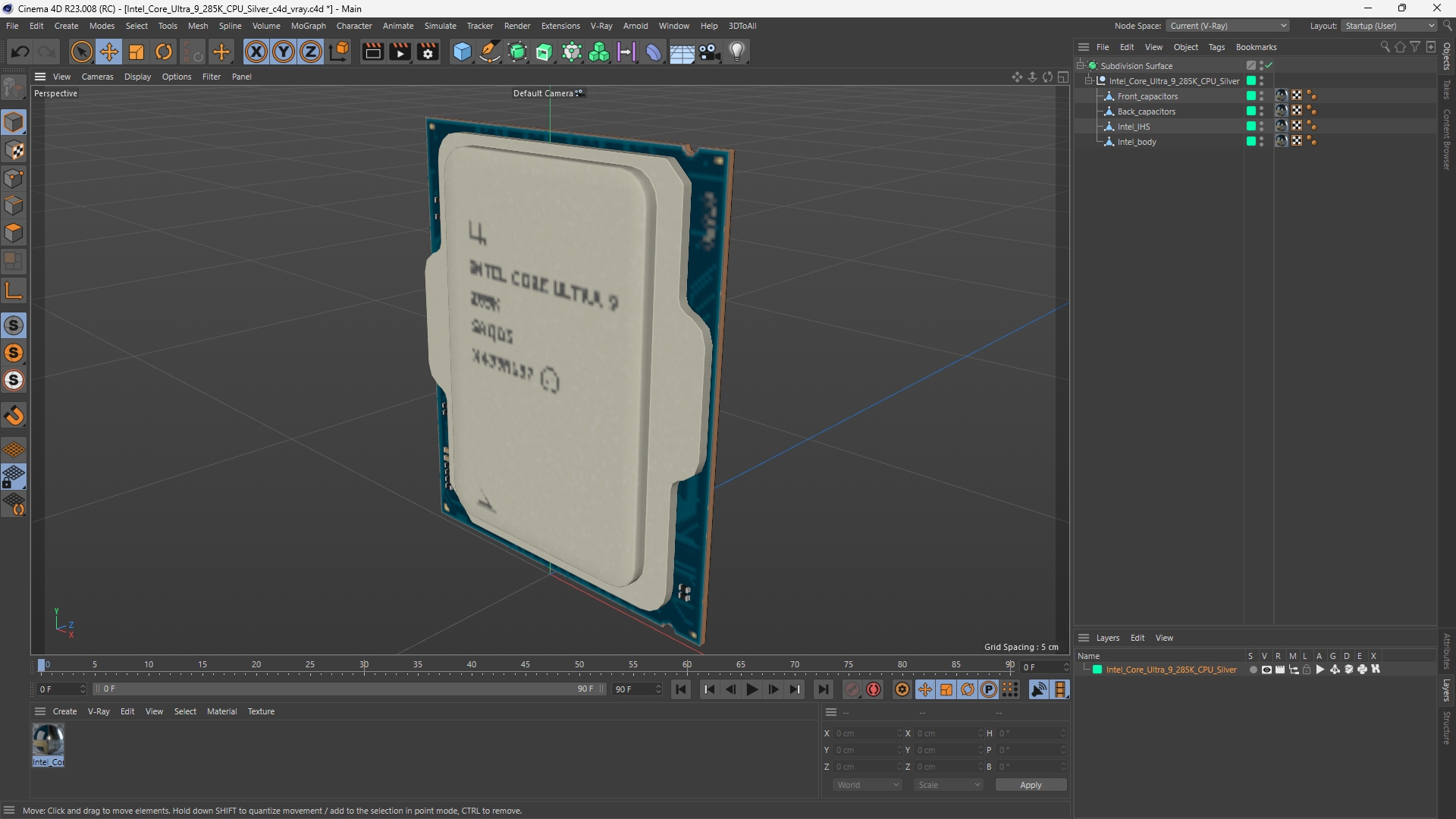
Task: Go to start of animation
Action: coord(681,689)
